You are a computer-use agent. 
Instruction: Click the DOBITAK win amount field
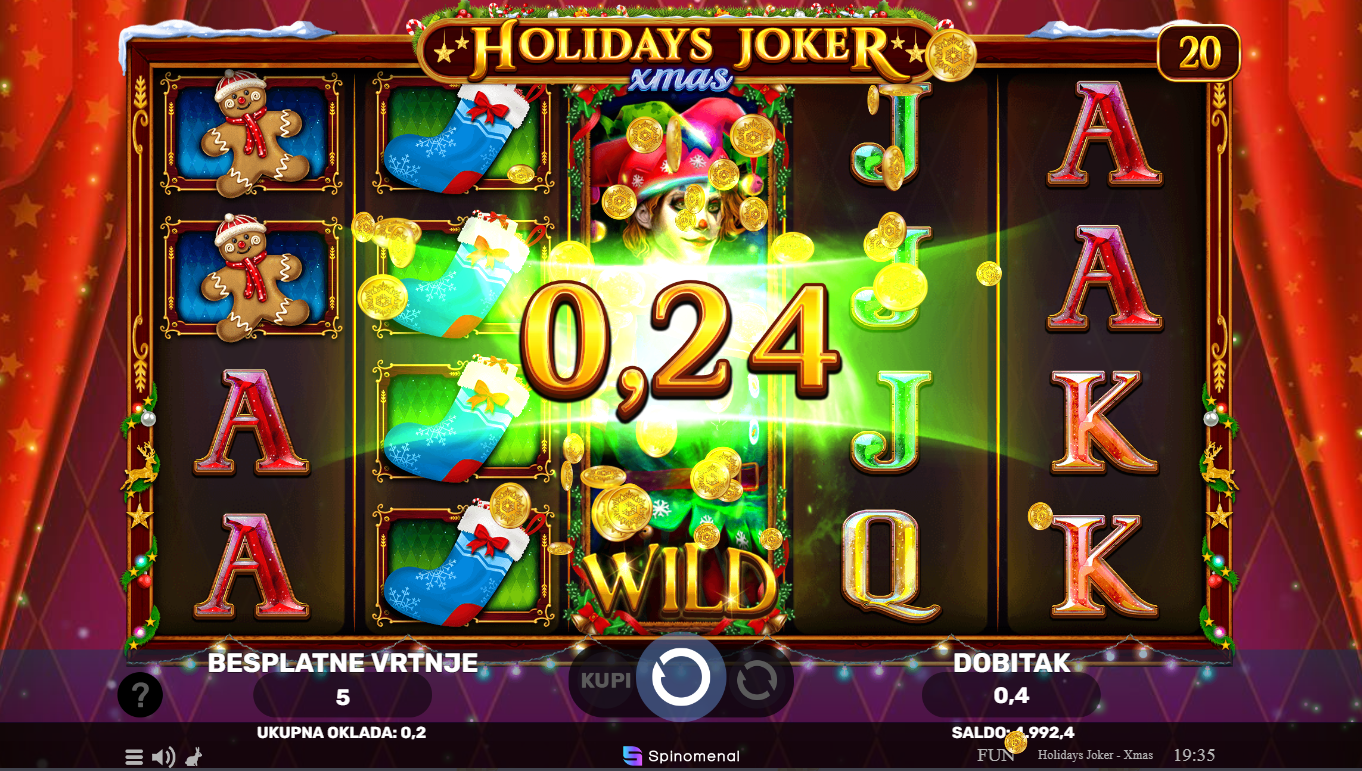coord(1011,695)
